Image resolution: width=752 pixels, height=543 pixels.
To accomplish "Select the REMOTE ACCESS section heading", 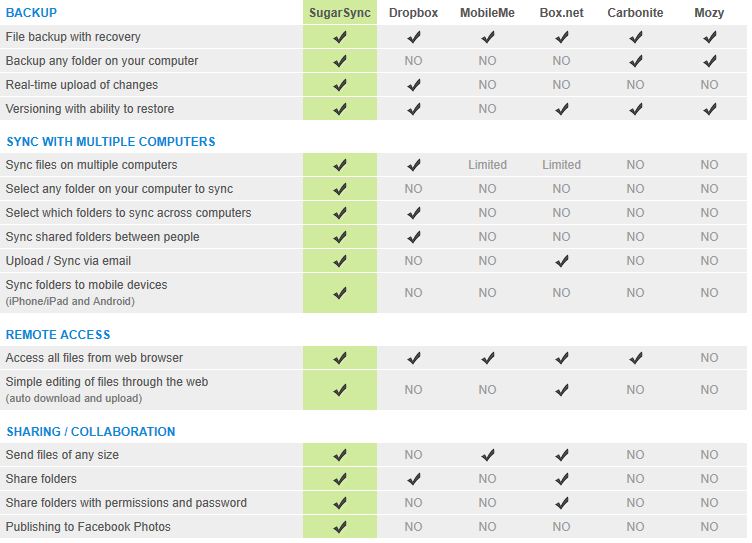I will 58,335.
